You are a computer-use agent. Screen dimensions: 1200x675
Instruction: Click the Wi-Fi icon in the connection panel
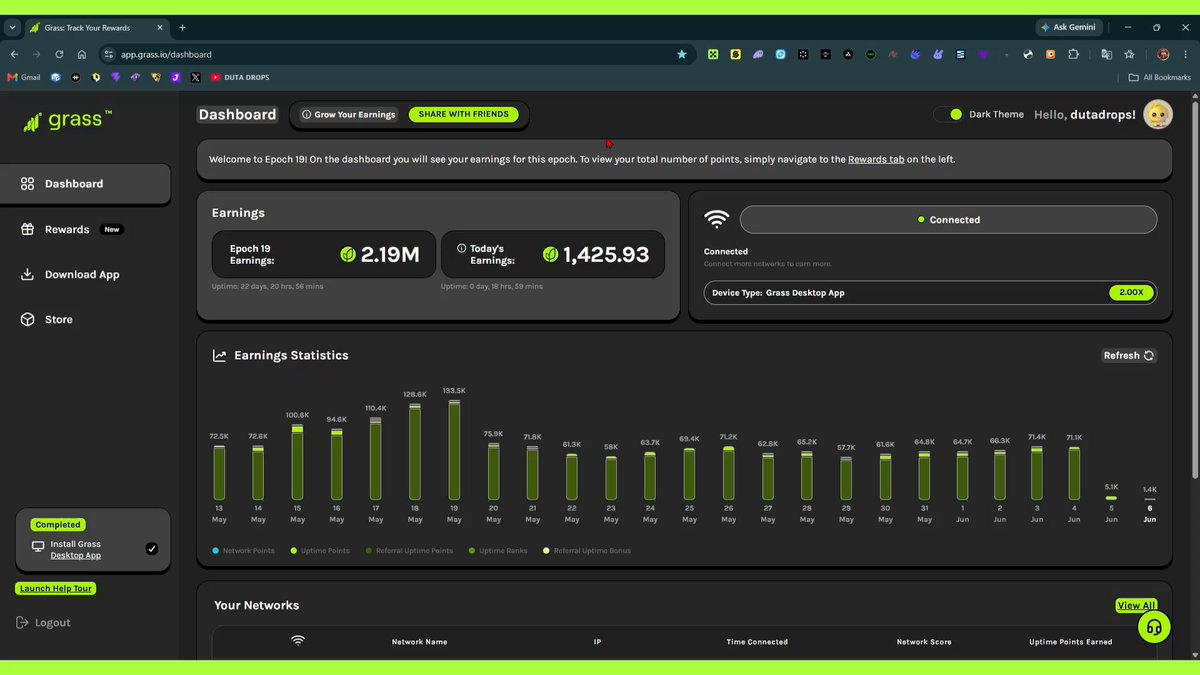click(x=716, y=219)
